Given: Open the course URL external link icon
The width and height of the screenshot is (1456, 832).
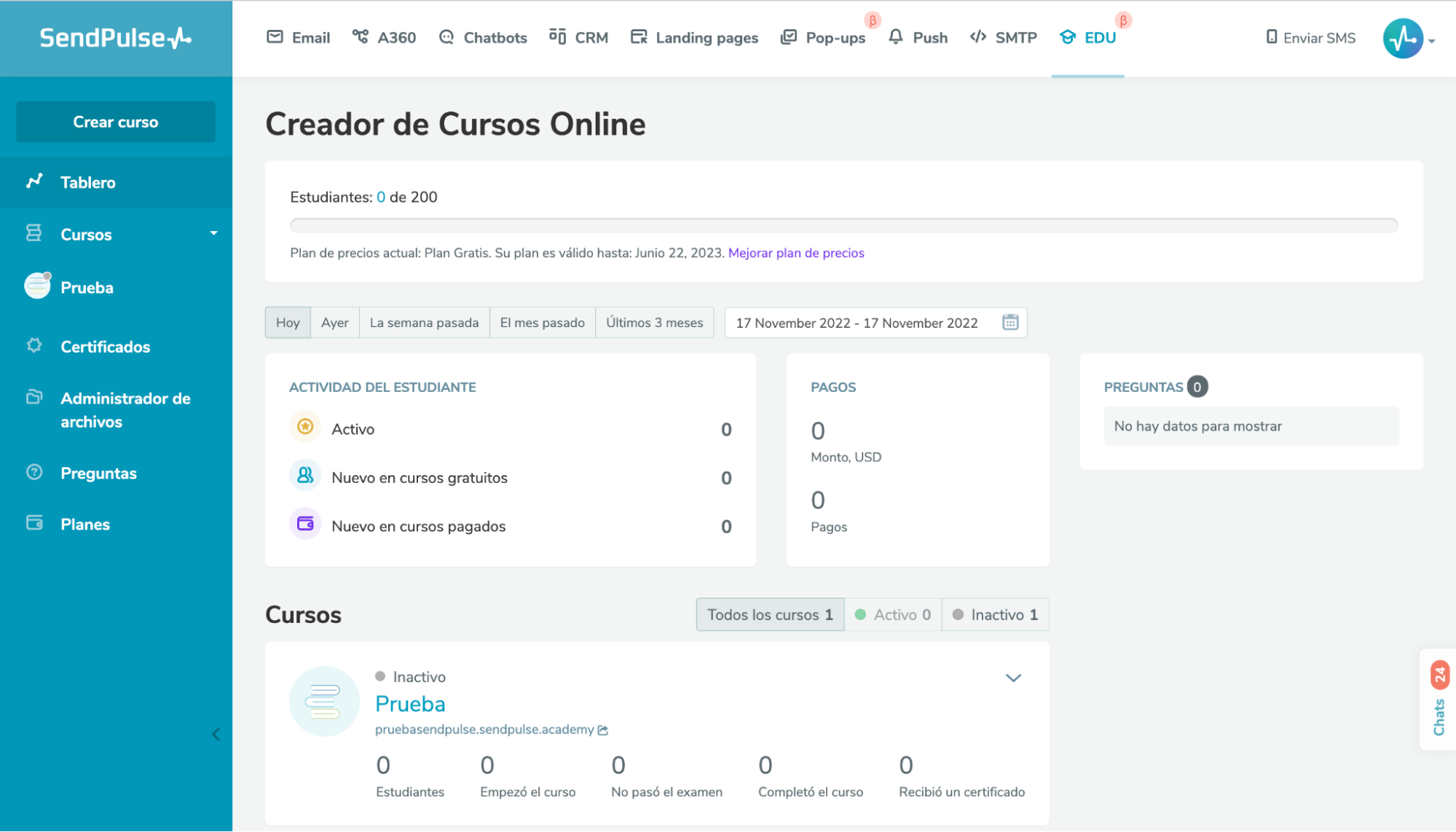Looking at the screenshot, I should click(x=603, y=731).
